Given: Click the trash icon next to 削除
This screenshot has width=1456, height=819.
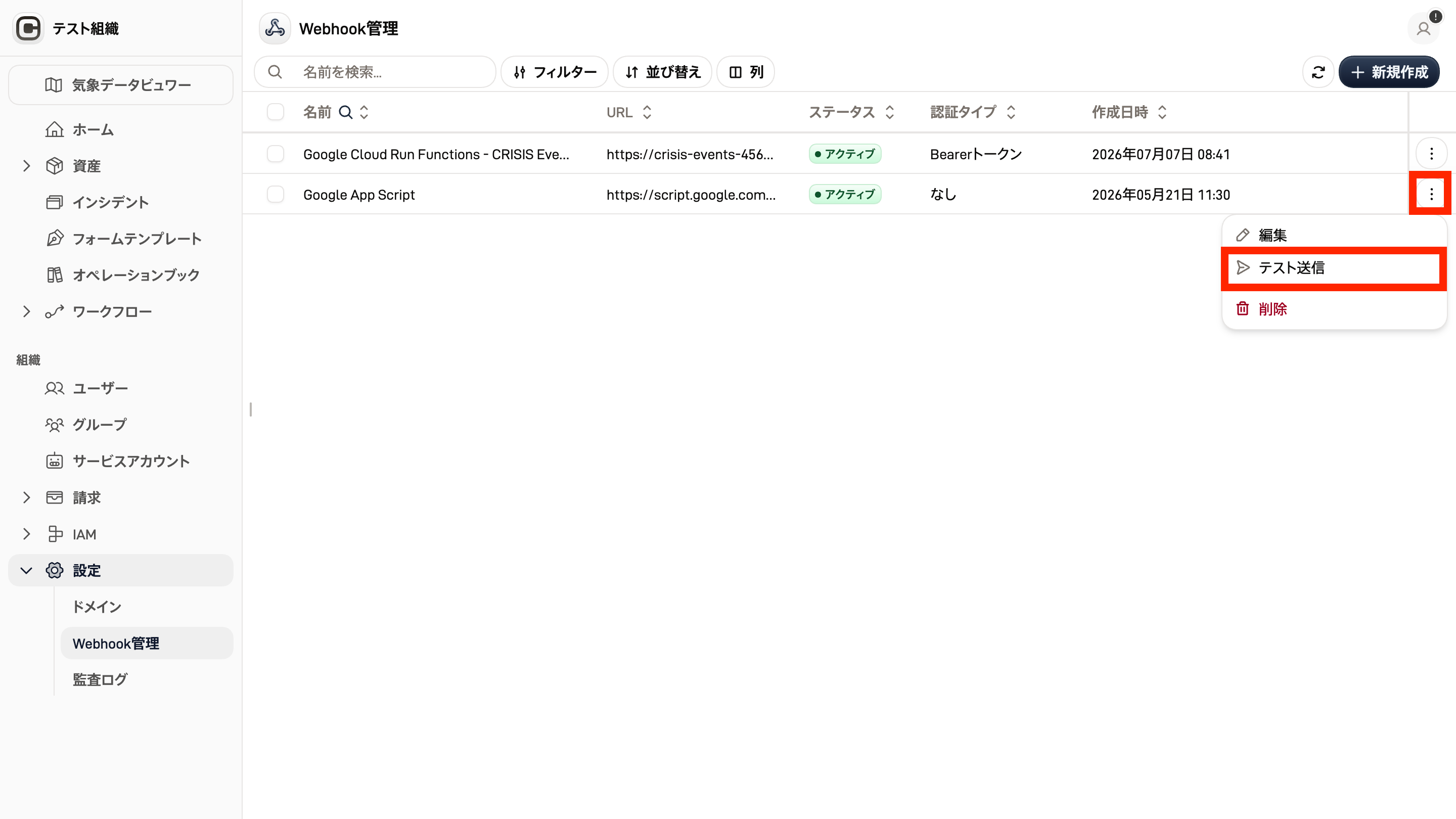Looking at the screenshot, I should (1242, 308).
